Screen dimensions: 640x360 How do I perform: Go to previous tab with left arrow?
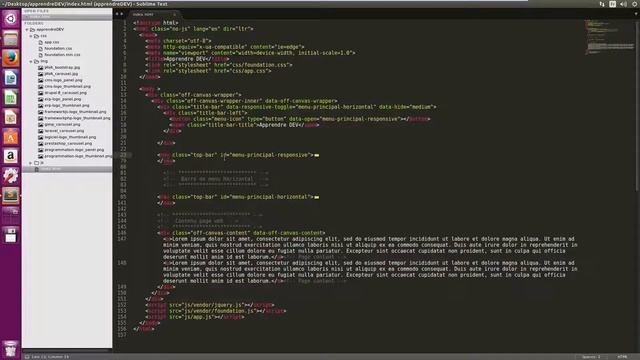pos(117,14)
